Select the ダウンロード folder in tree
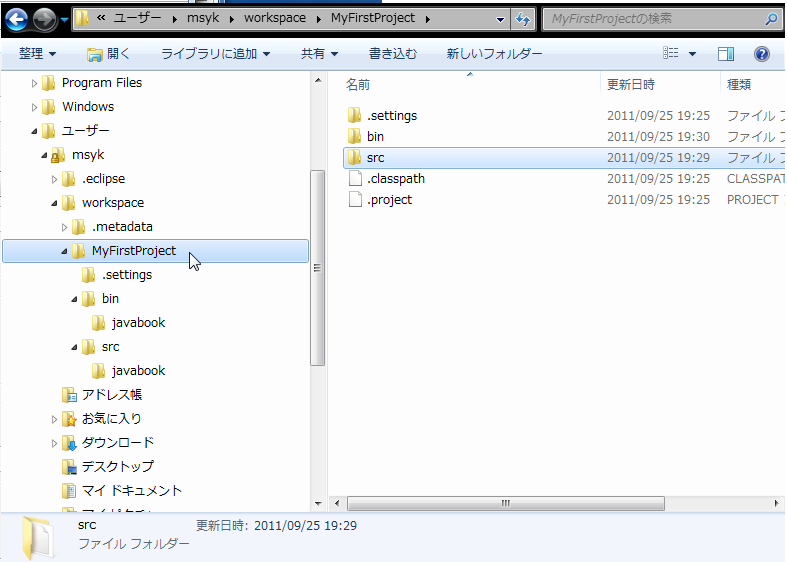 (x=117, y=443)
